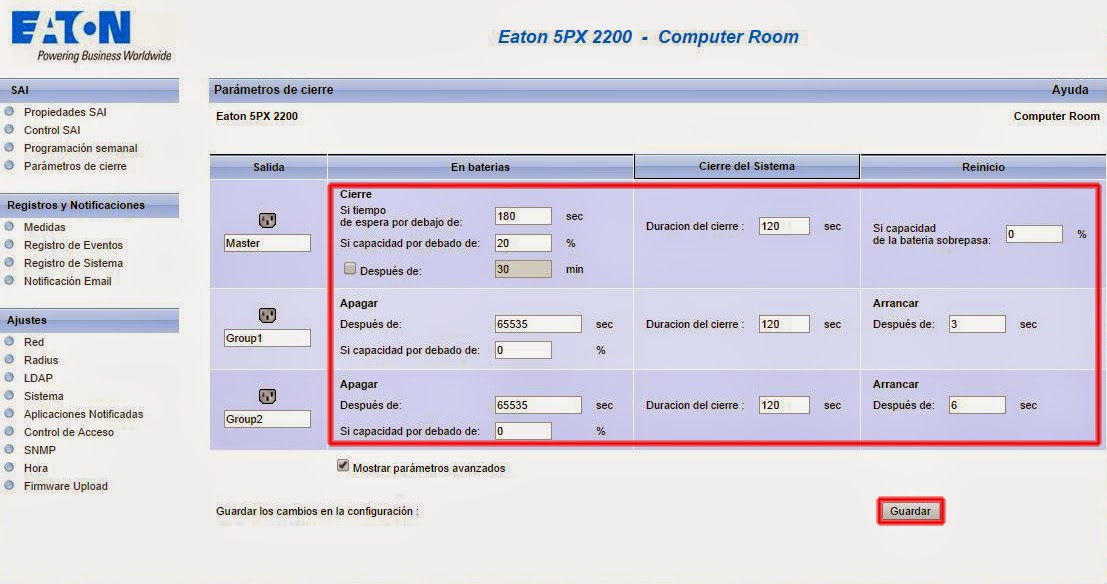Open the Ayuda link

tap(1070, 89)
